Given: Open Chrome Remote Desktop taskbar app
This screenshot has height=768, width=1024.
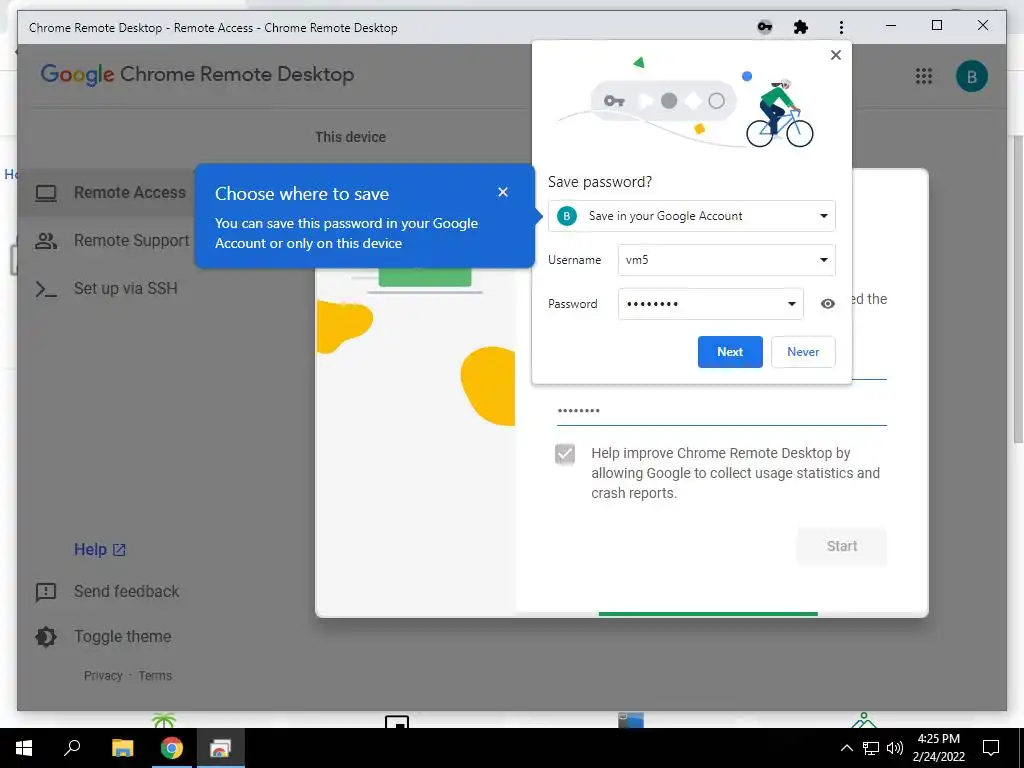Looking at the screenshot, I should point(221,748).
